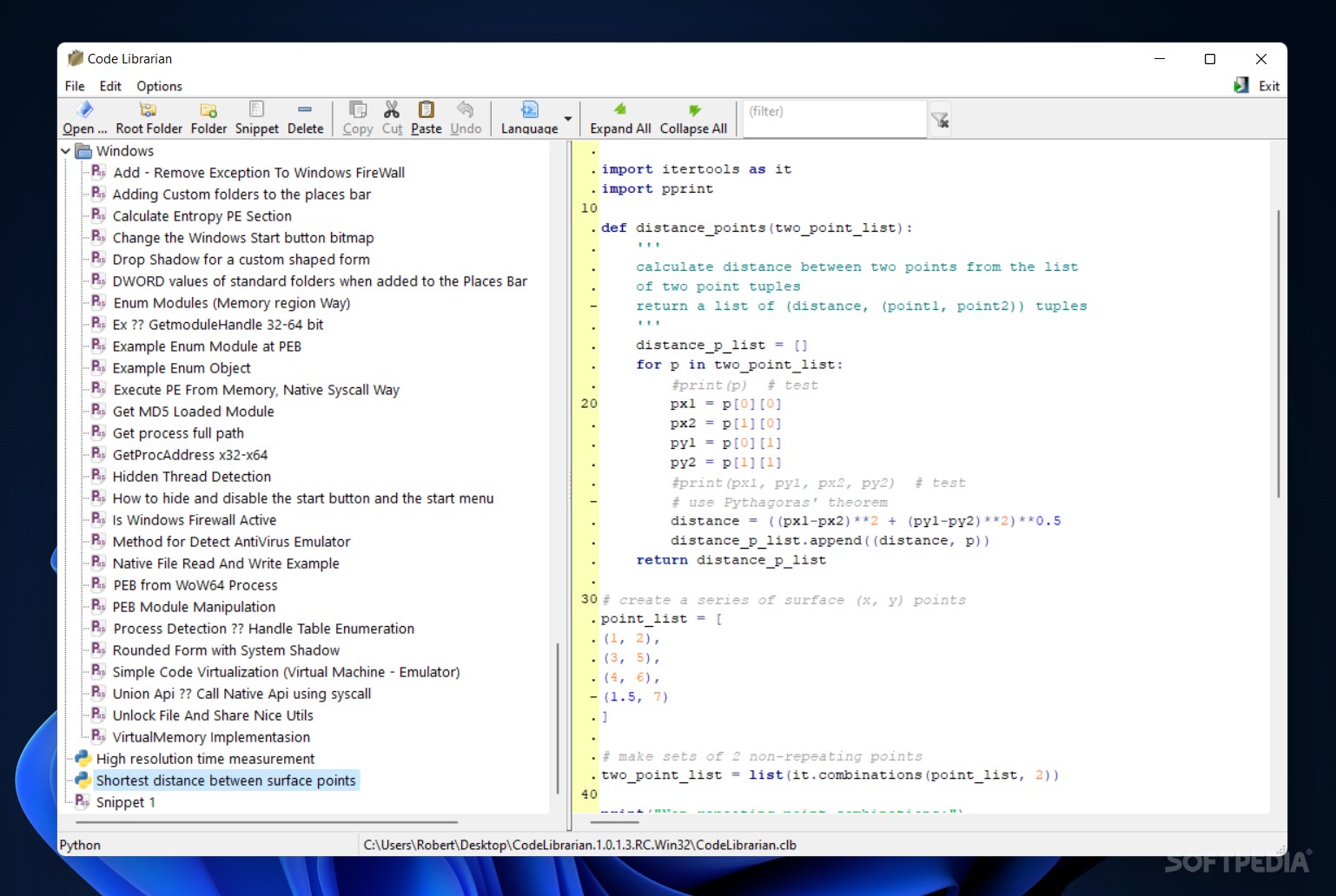Click the tree panel horizontal scrollbar
The image size is (1336, 896).
(266, 822)
